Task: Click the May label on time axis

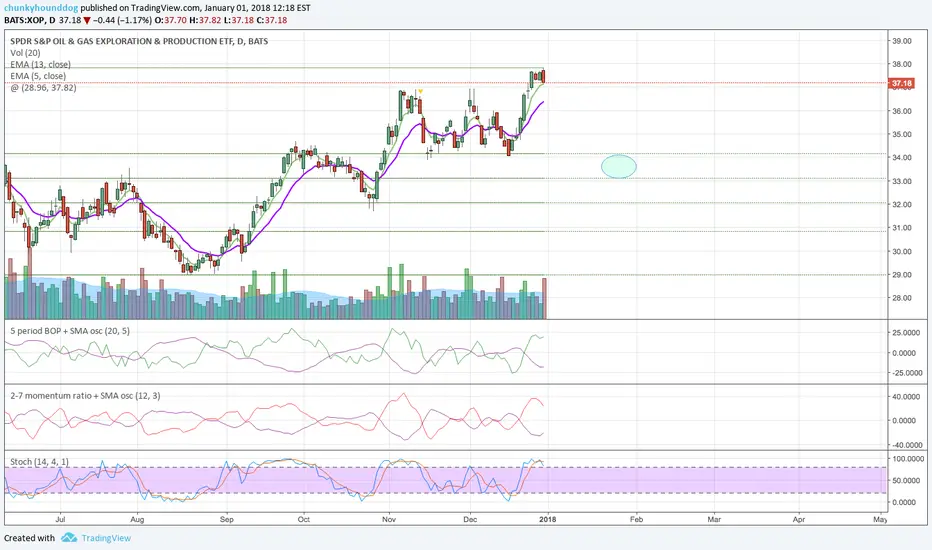Action: coord(880,519)
